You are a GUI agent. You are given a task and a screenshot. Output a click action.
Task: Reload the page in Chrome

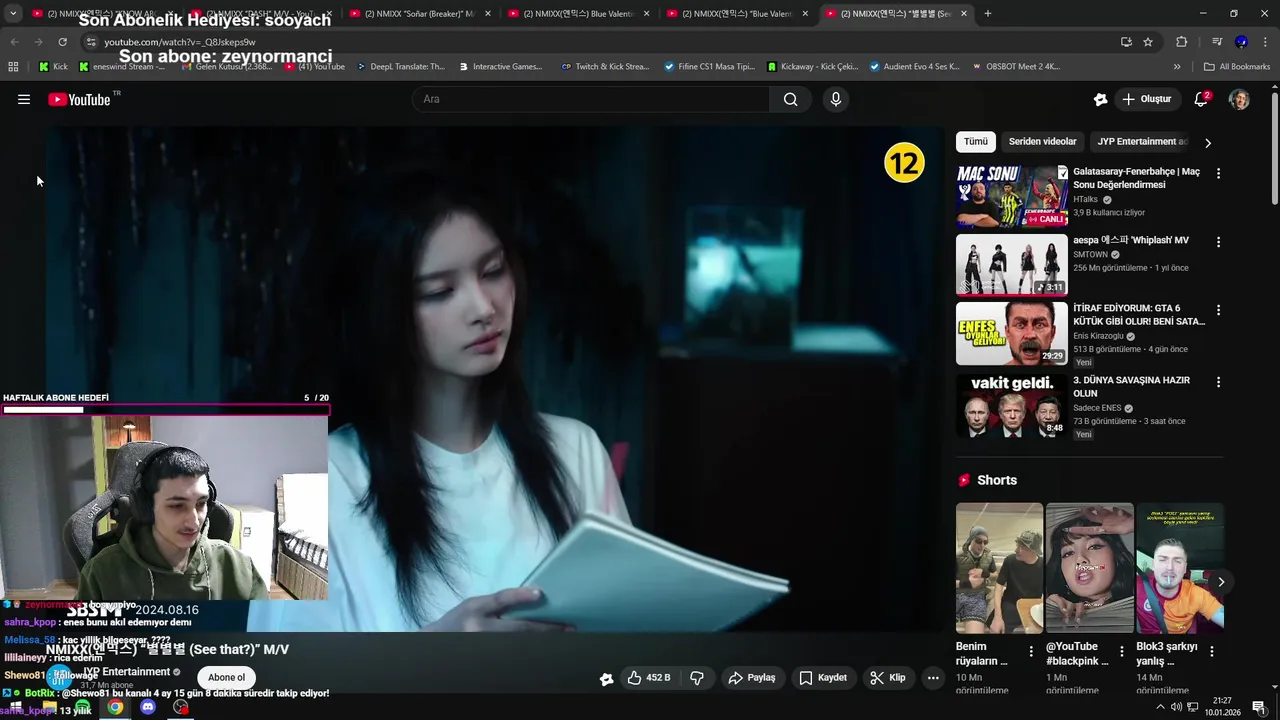coord(62,42)
